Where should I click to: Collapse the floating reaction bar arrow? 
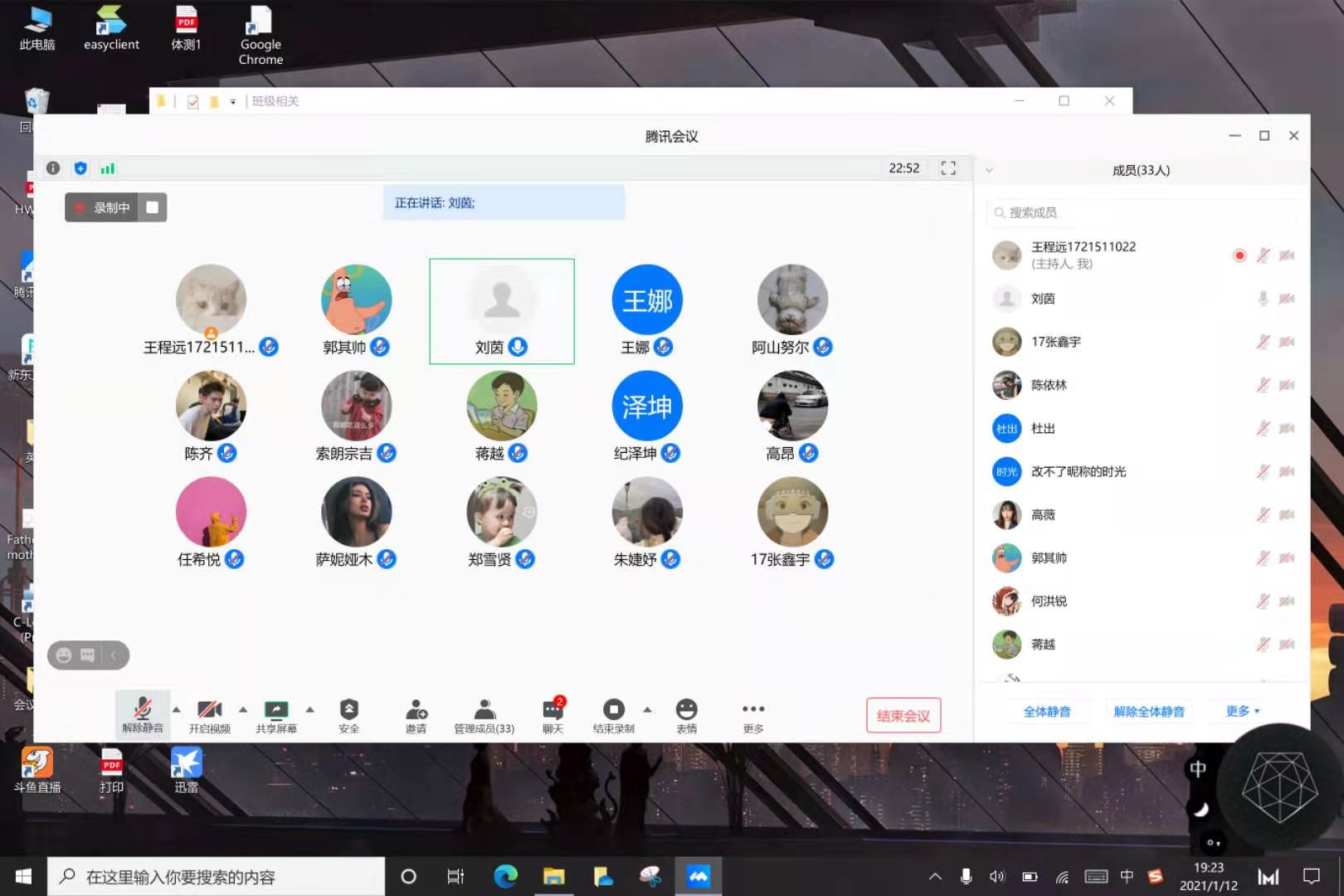pyautogui.click(x=114, y=655)
